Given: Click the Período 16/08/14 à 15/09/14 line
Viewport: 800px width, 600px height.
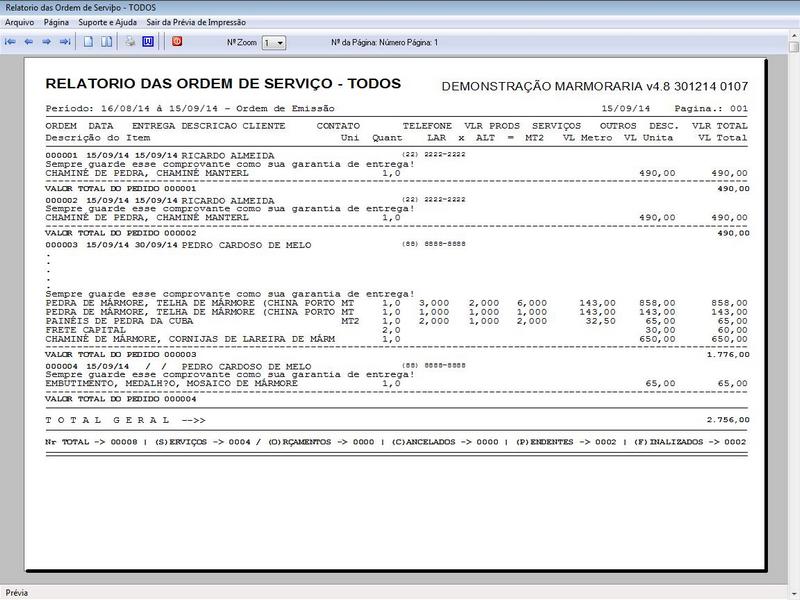Looking at the screenshot, I should 190,109.
